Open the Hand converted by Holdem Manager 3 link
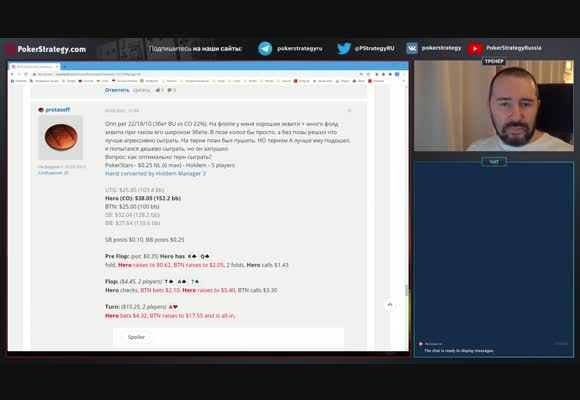Image resolution: width=580 pixels, height=400 pixels. pyautogui.click(x=155, y=173)
